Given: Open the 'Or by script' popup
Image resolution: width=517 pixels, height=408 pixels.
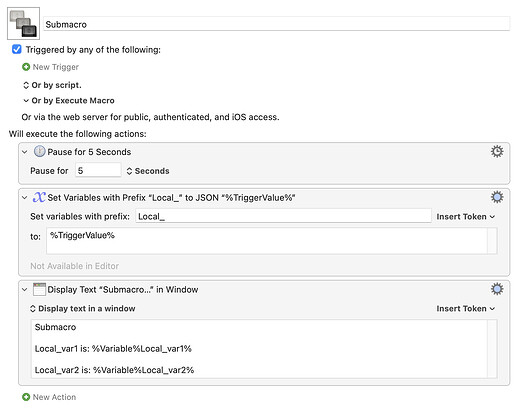Looking at the screenshot, I should (x=52, y=85).
